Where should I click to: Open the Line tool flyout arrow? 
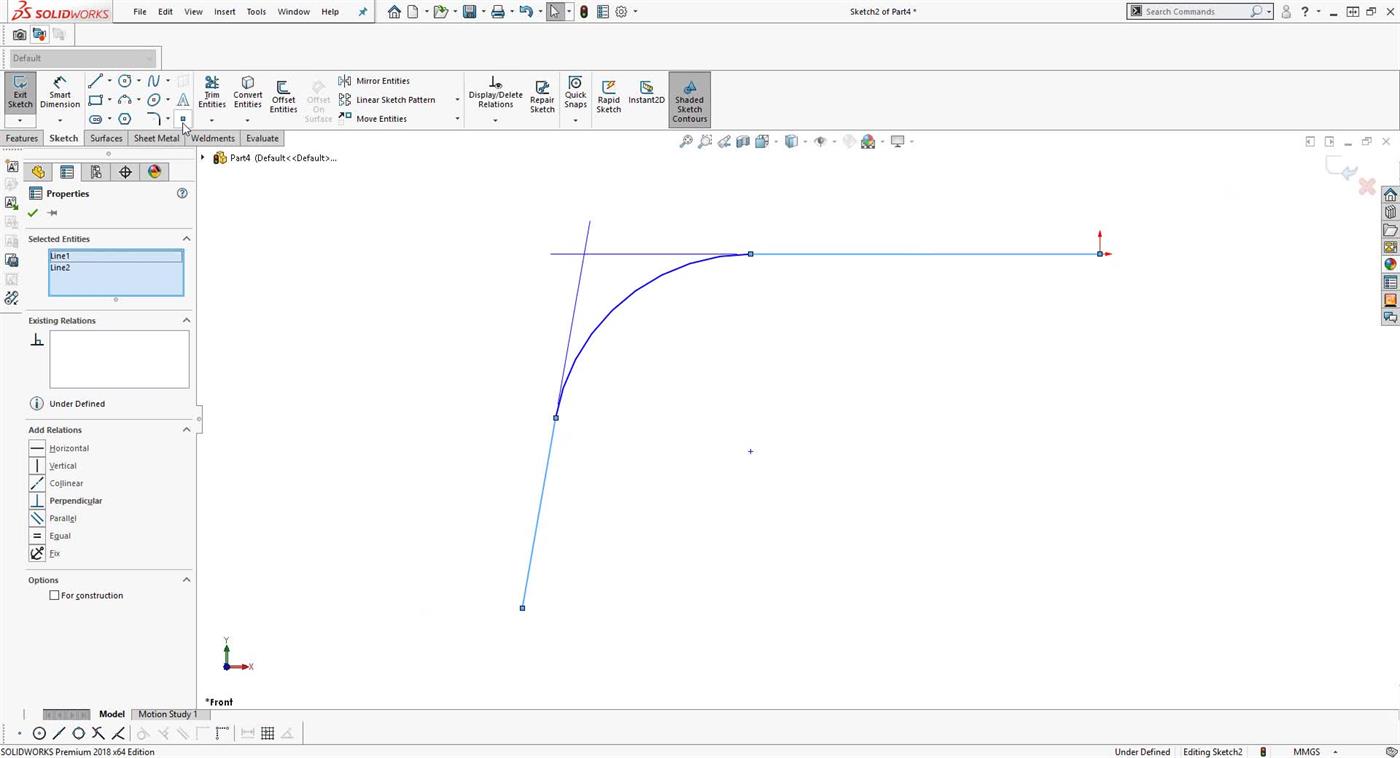(x=110, y=81)
